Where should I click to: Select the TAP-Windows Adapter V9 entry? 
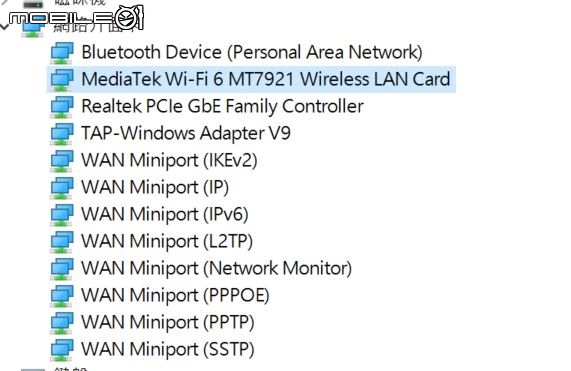pyautogui.click(x=186, y=133)
